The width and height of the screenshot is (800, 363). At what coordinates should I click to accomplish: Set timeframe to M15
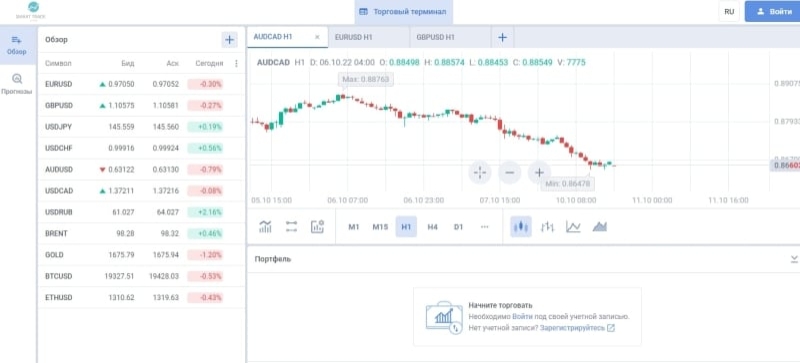380,227
